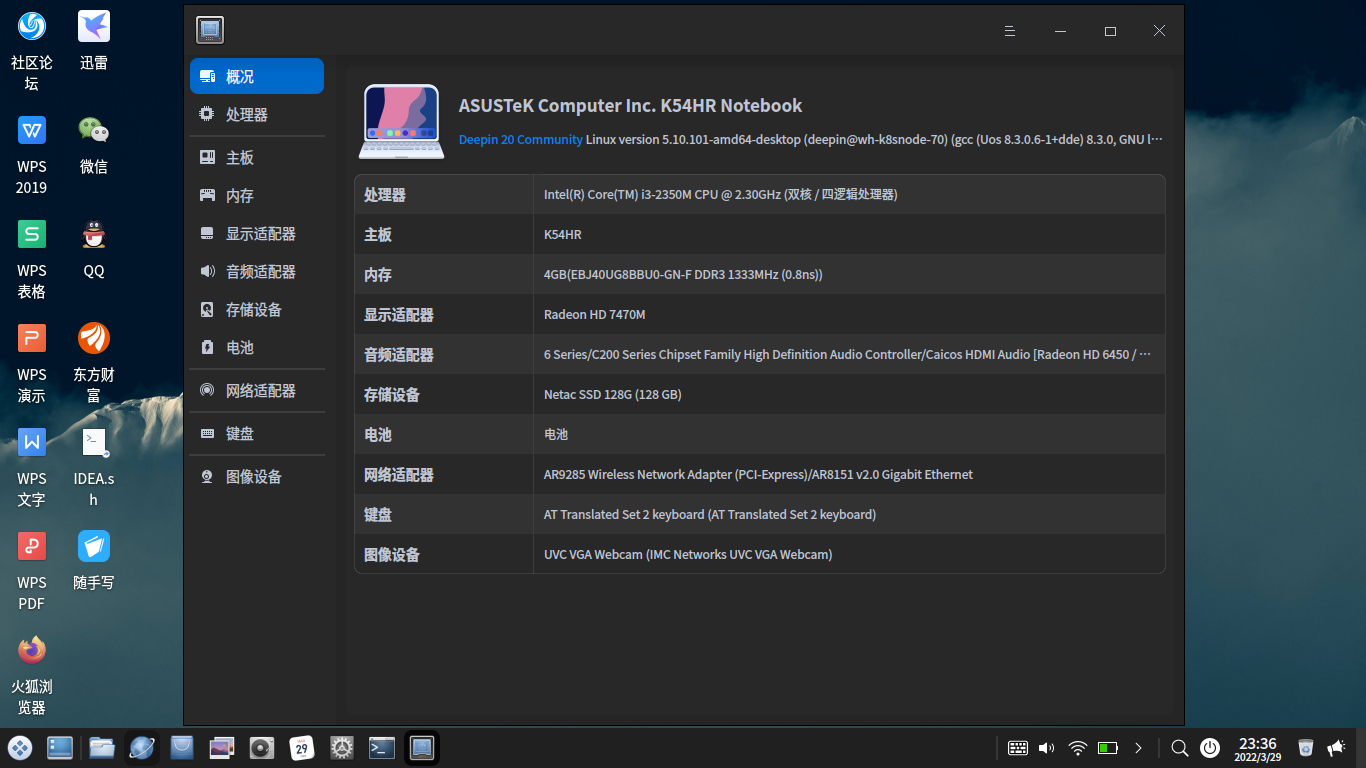Select 主板 (Motherboard) in the sidebar

tap(240, 158)
